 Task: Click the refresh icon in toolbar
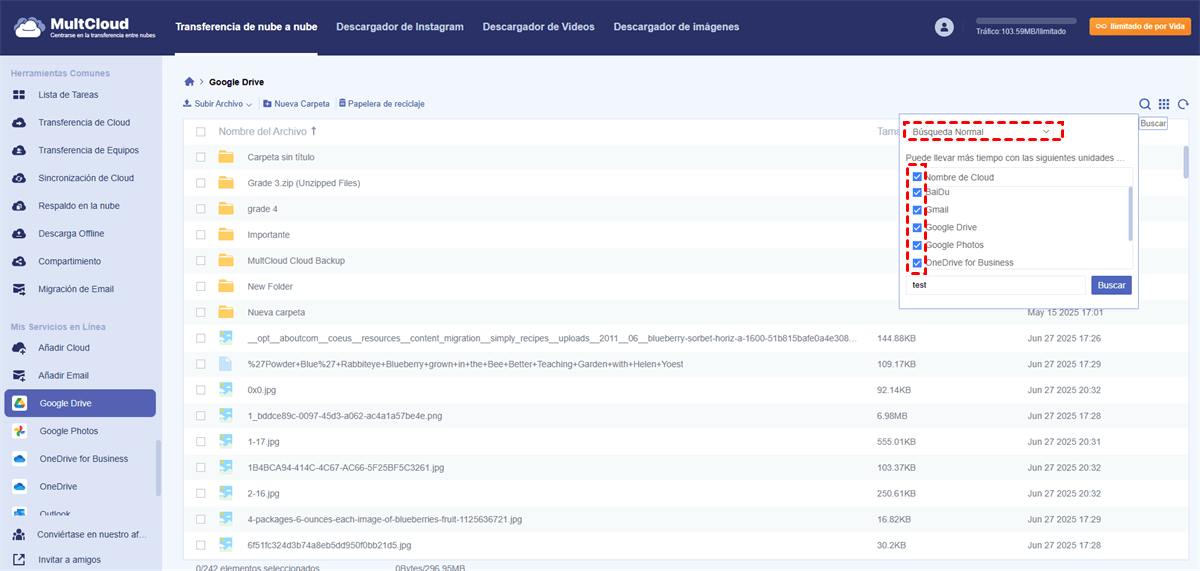1183,104
